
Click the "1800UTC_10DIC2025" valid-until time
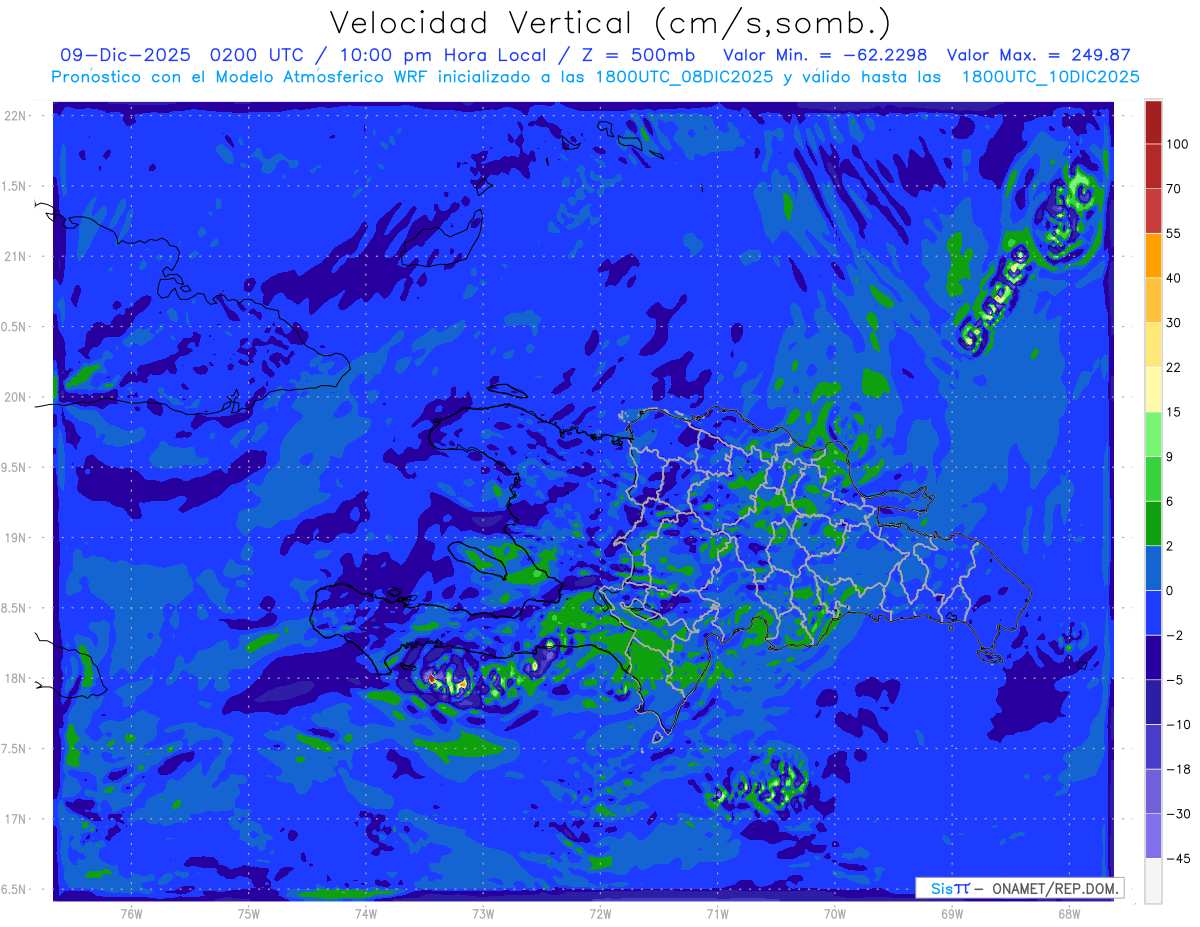(x=1051, y=76)
